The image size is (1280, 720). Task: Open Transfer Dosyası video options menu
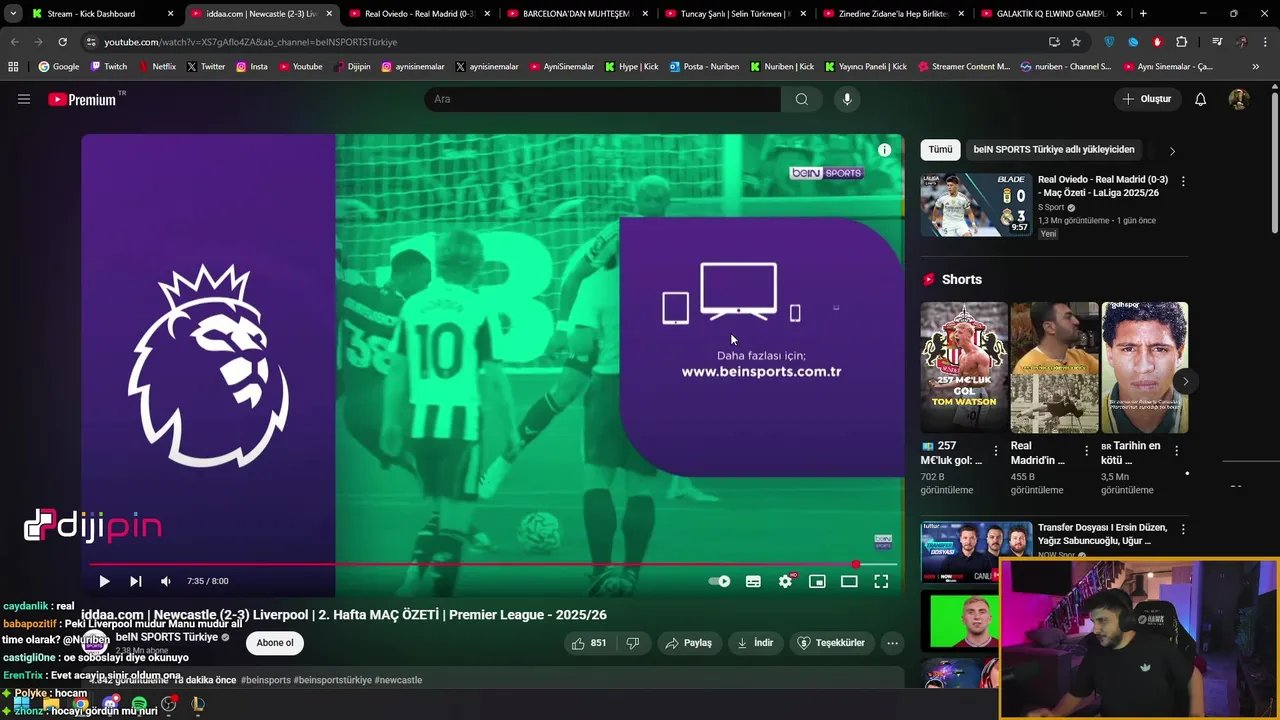coord(1183,529)
